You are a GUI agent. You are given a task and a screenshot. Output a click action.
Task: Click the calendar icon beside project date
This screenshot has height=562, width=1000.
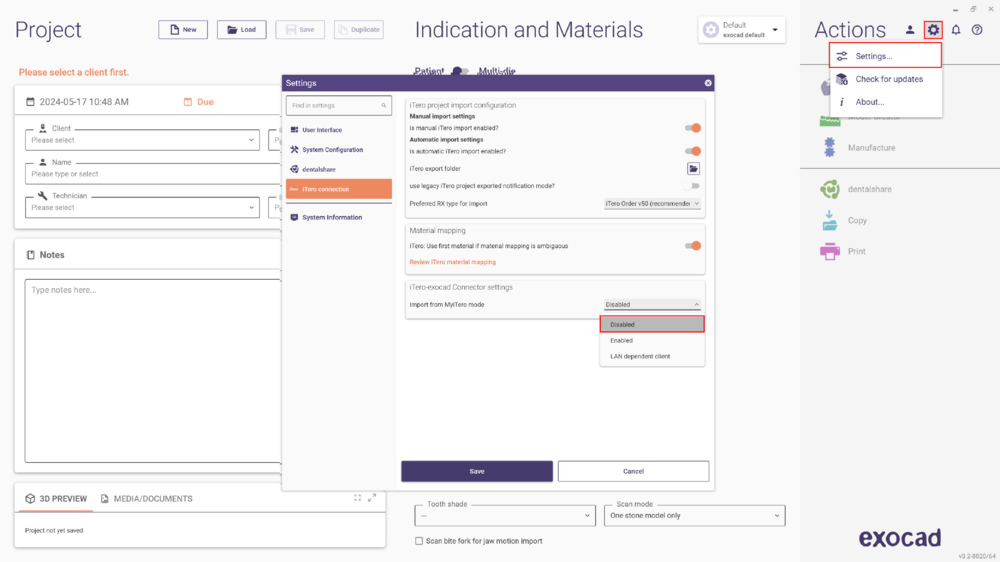30,101
